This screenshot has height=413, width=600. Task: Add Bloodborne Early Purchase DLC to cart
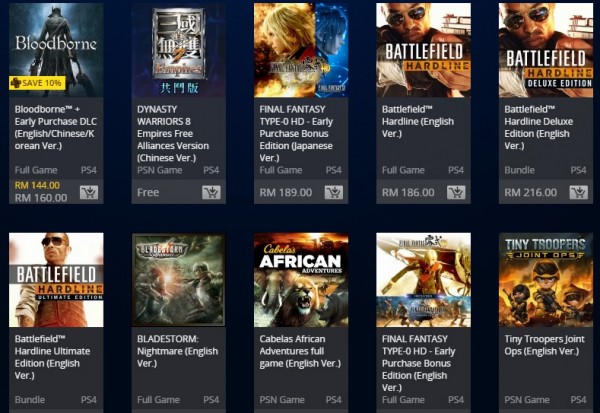(x=89, y=192)
